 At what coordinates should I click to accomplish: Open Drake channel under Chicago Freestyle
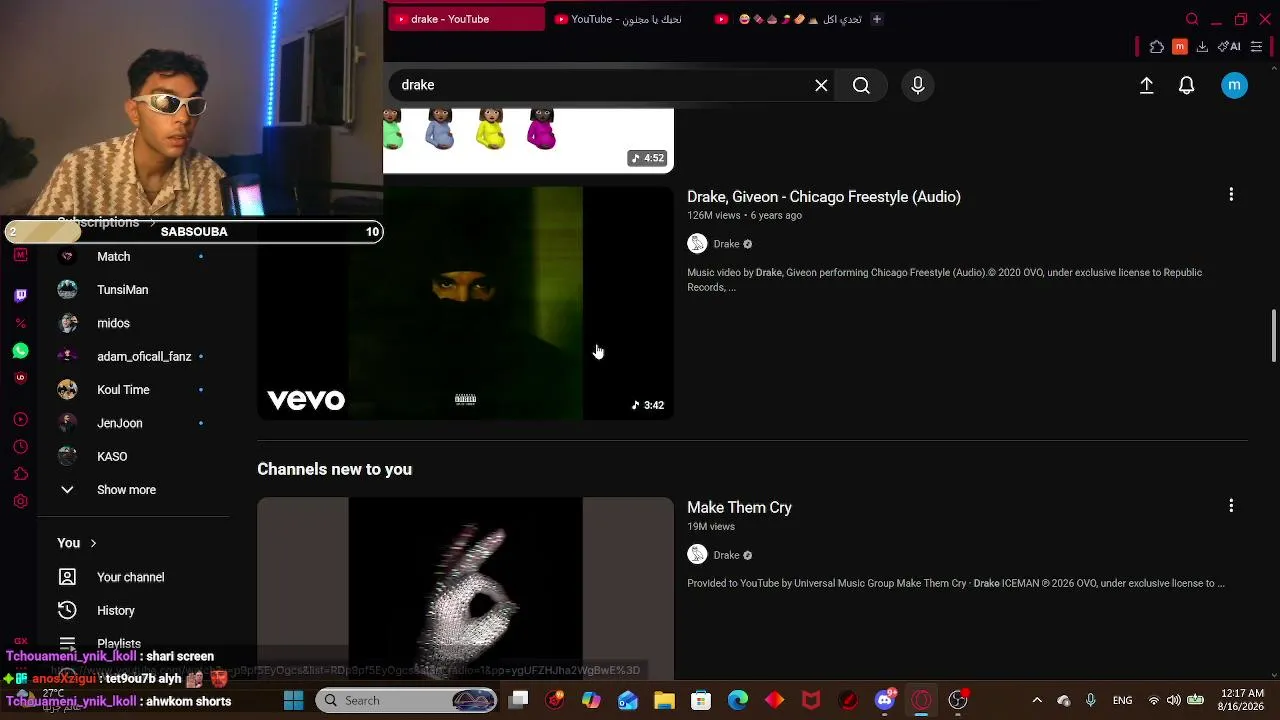pos(727,244)
